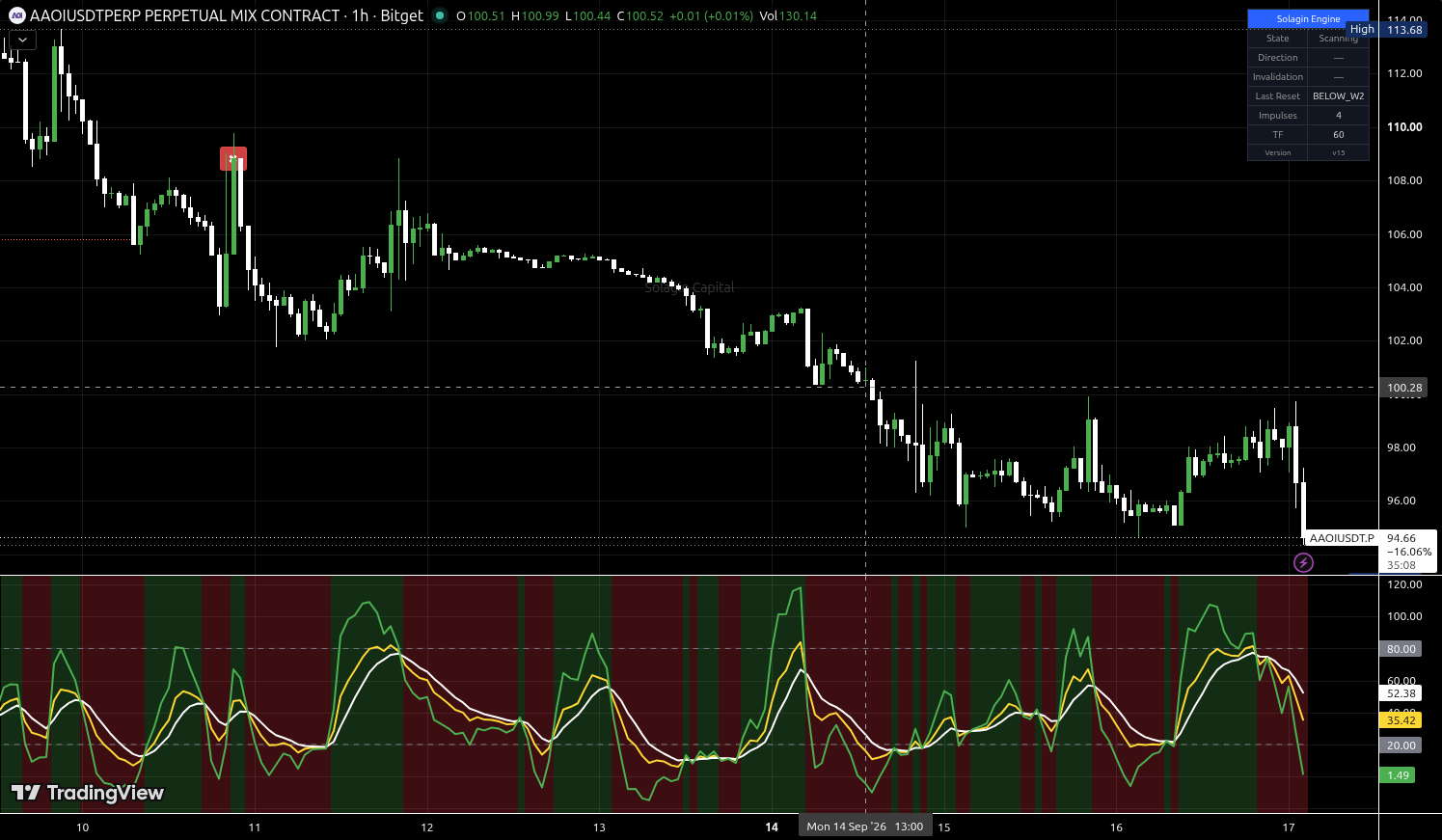This screenshot has height=840, width=1442.
Task: Open the TradingView logo link
Action: tap(88, 793)
